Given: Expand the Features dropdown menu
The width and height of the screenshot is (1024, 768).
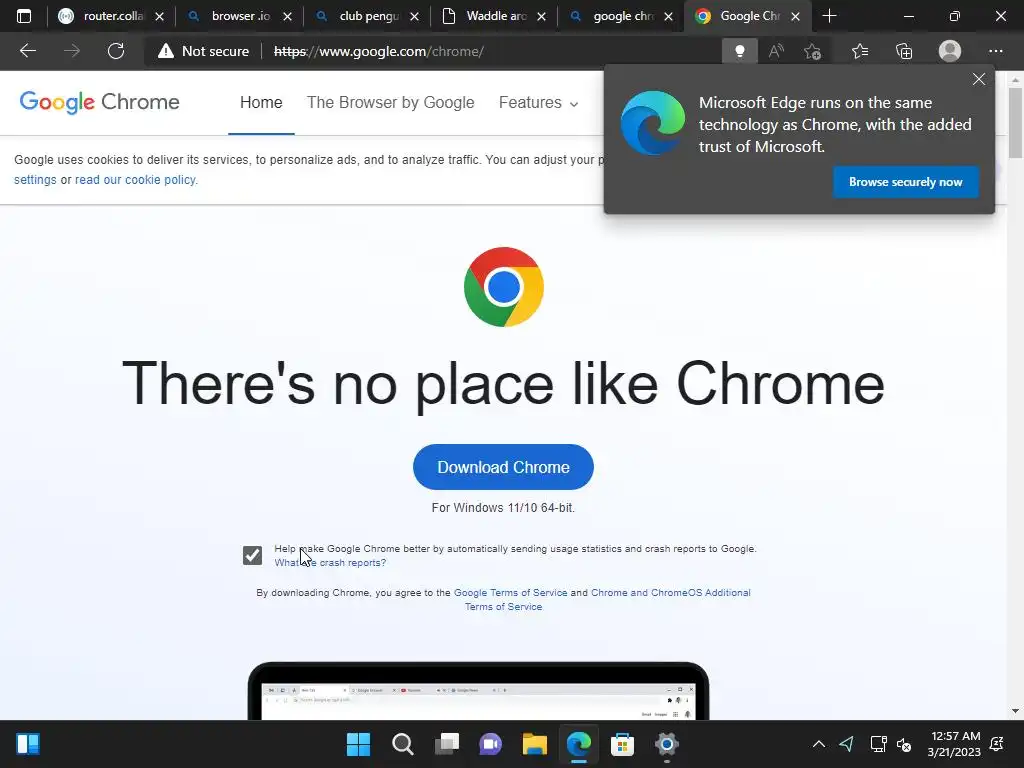Looking at the screenshot, I should 538,103.
